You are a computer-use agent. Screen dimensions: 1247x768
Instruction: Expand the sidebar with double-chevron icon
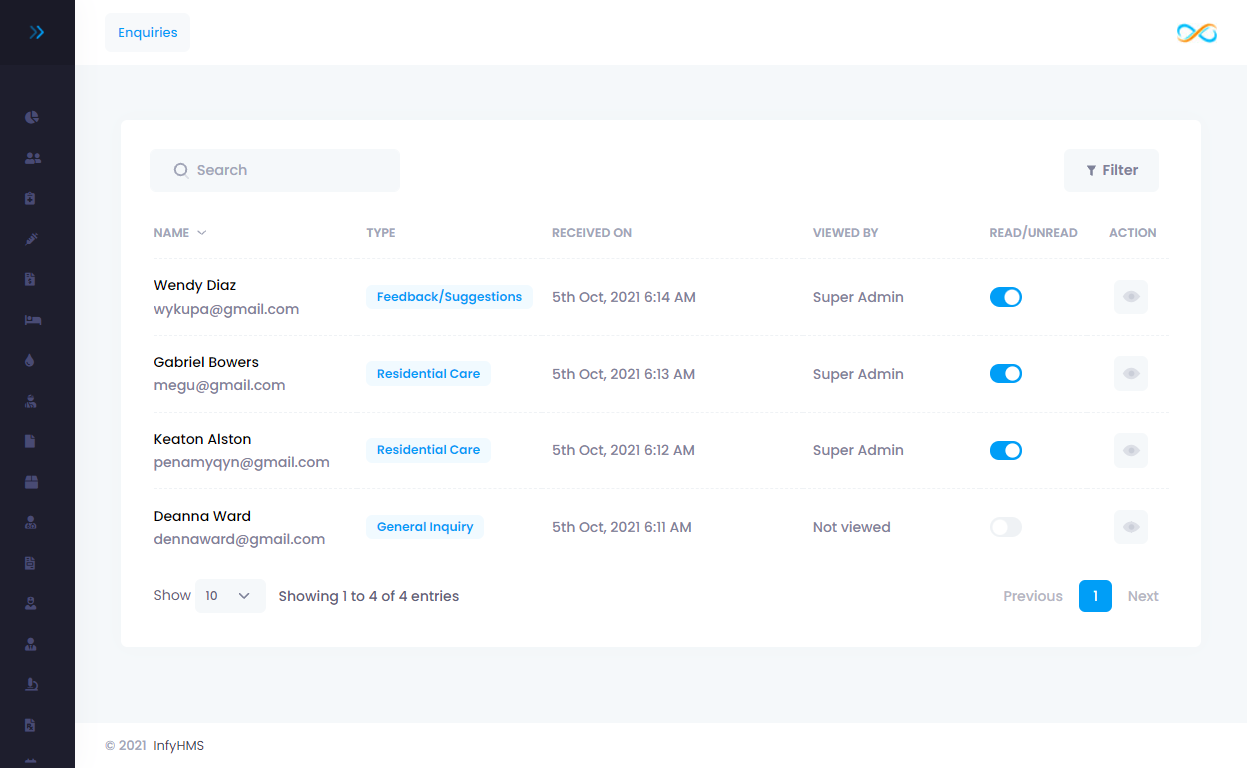pyautogui.click(x=37, y=32)
